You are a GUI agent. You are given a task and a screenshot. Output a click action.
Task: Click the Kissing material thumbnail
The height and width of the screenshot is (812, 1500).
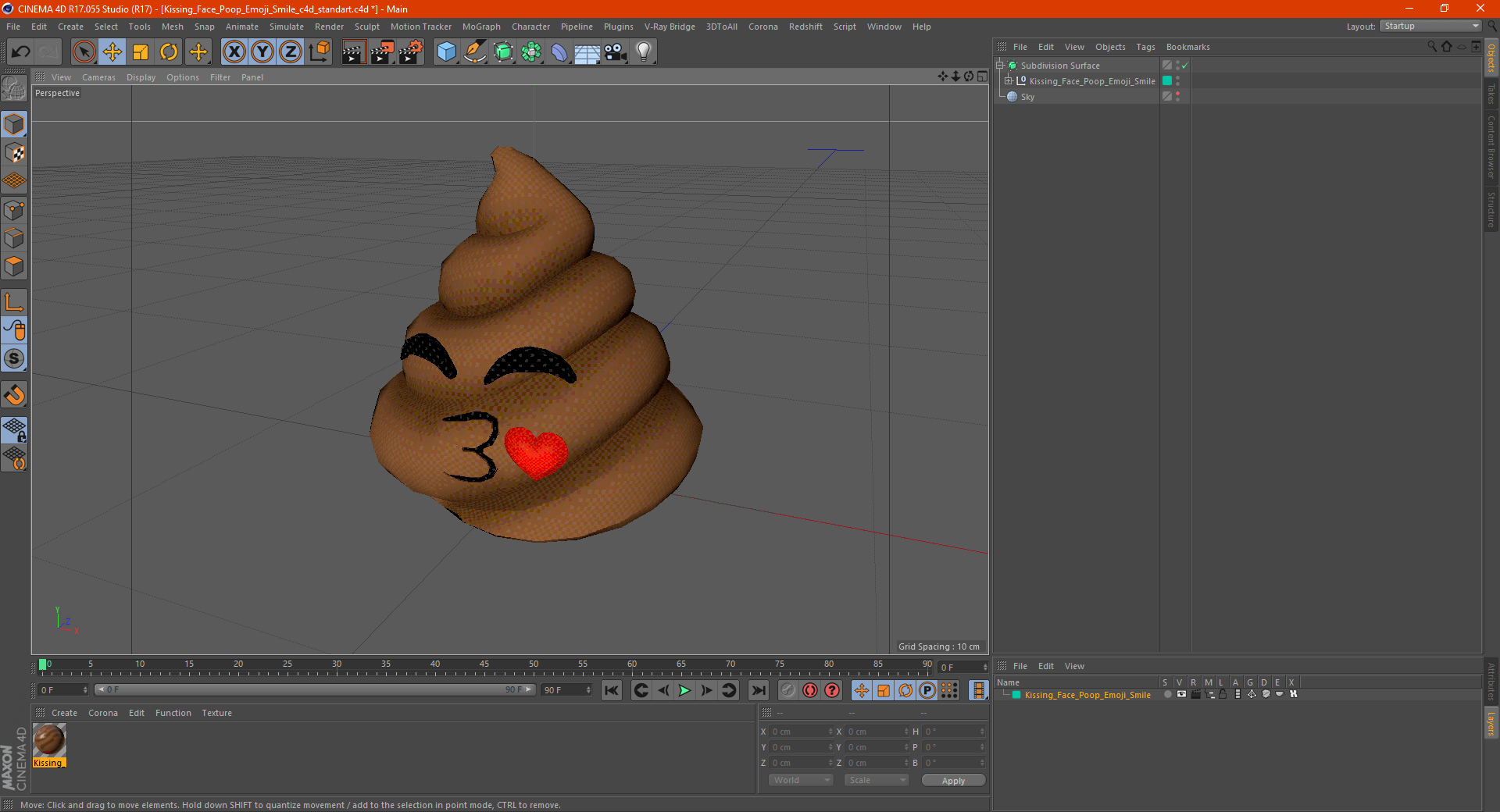[x=49, y=739]
